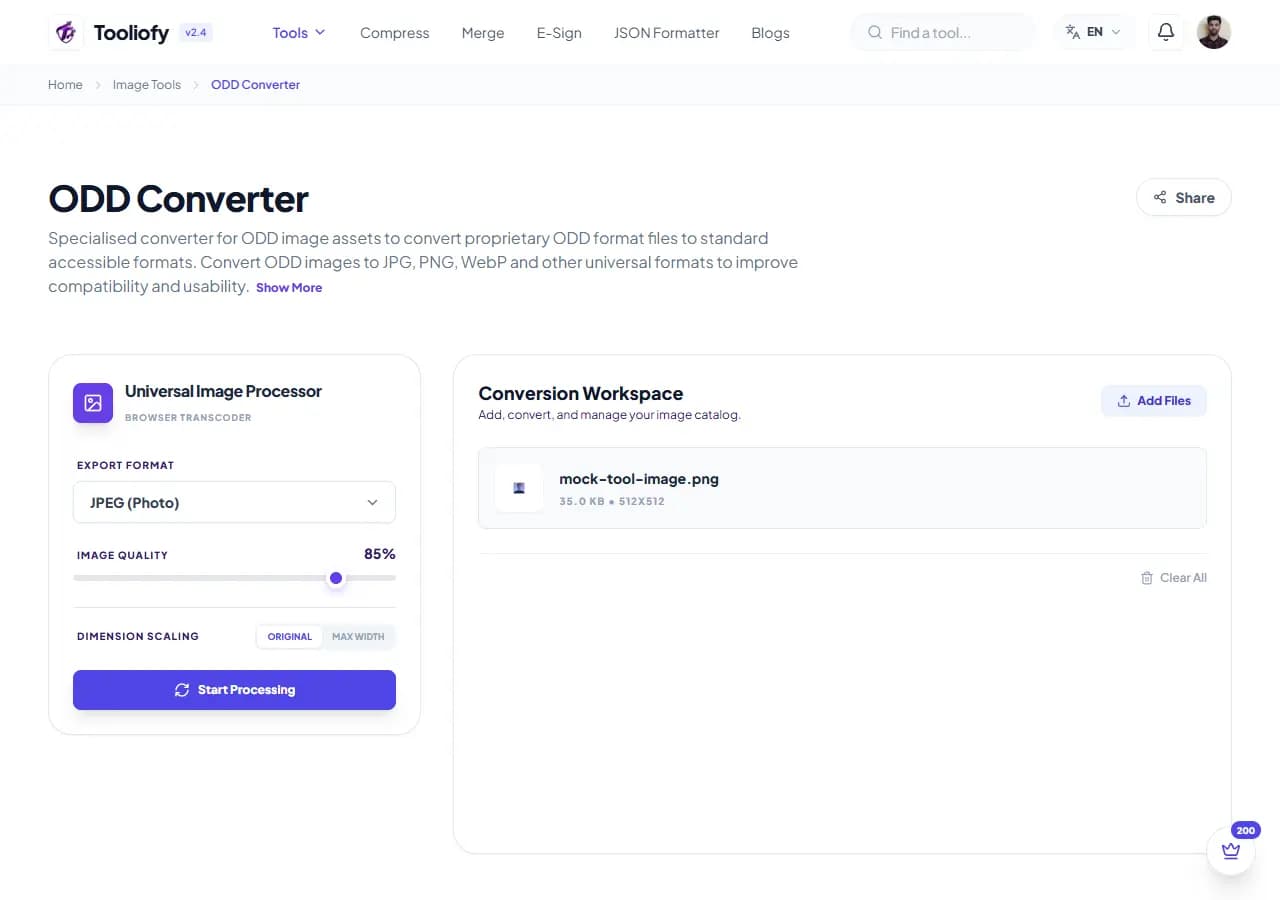The width and height of the screenshot is (1280, 900).
Task: Open notifications bell icon
Action: pos(1165,32)
